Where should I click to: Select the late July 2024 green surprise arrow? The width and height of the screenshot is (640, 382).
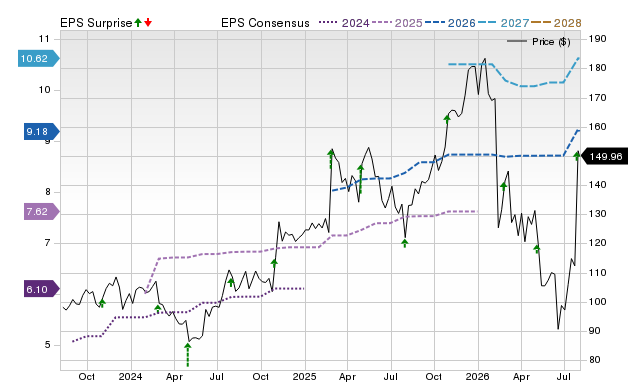(231, 282)
